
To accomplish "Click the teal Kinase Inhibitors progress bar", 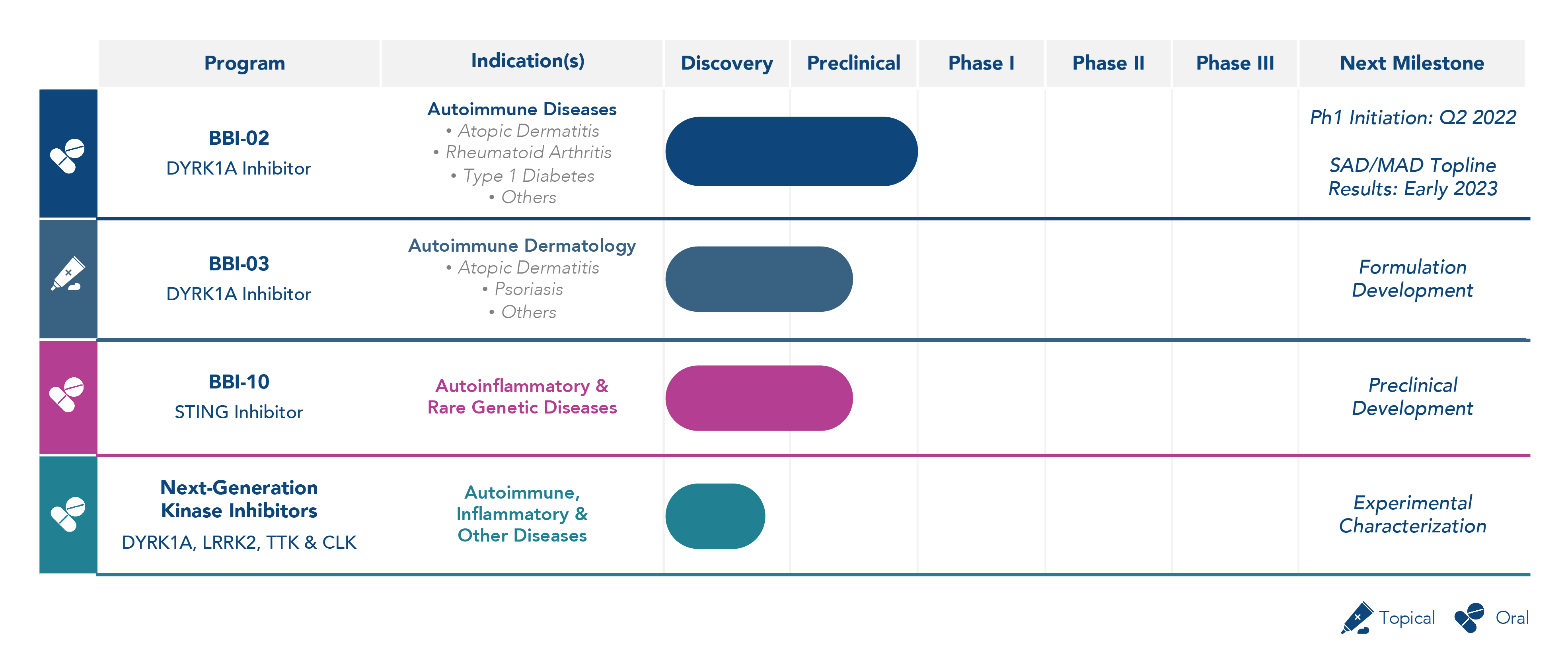I will coord(715,516).
